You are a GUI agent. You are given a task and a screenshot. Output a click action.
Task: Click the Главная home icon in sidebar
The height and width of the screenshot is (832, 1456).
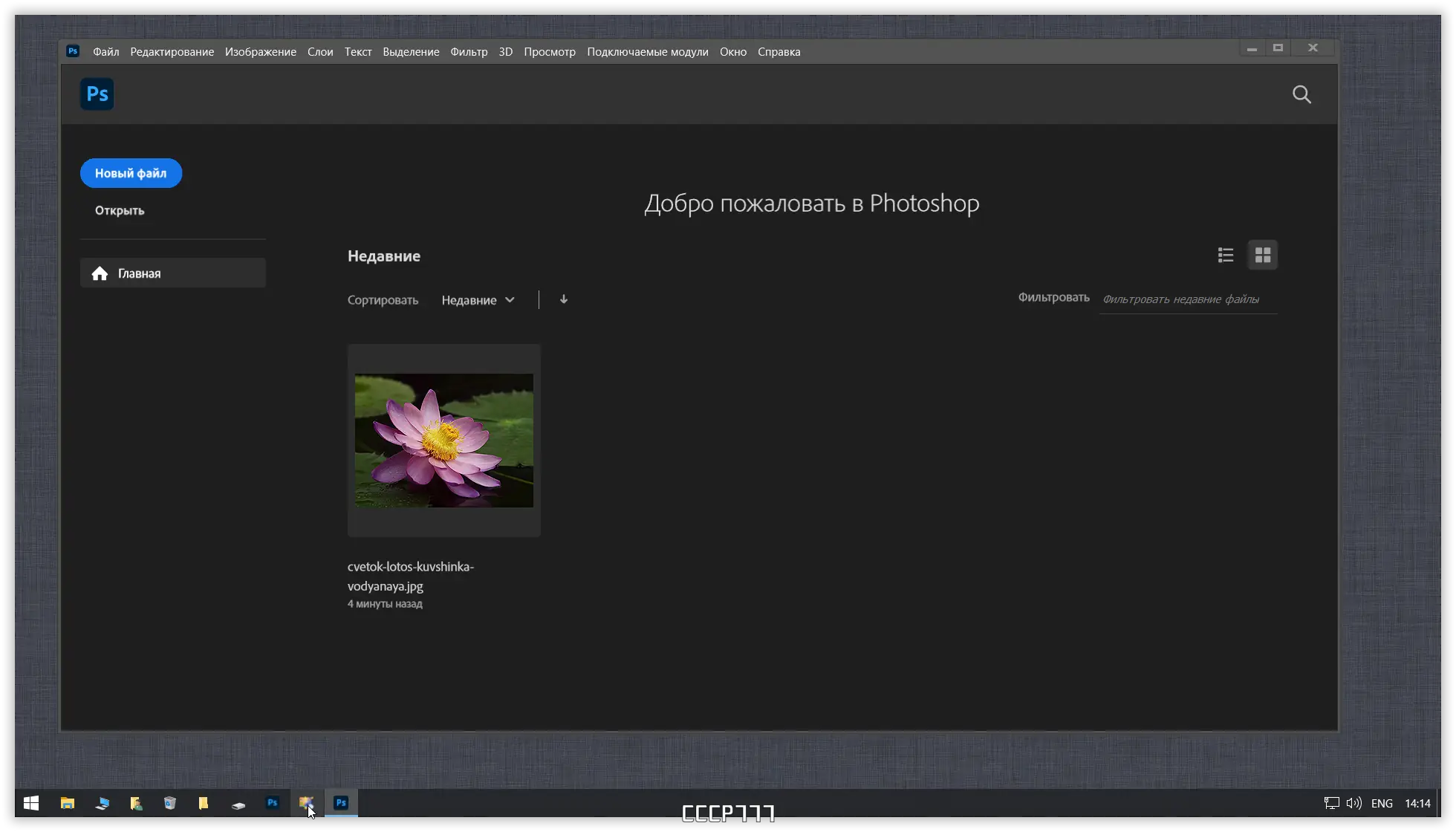coord(100,273)
